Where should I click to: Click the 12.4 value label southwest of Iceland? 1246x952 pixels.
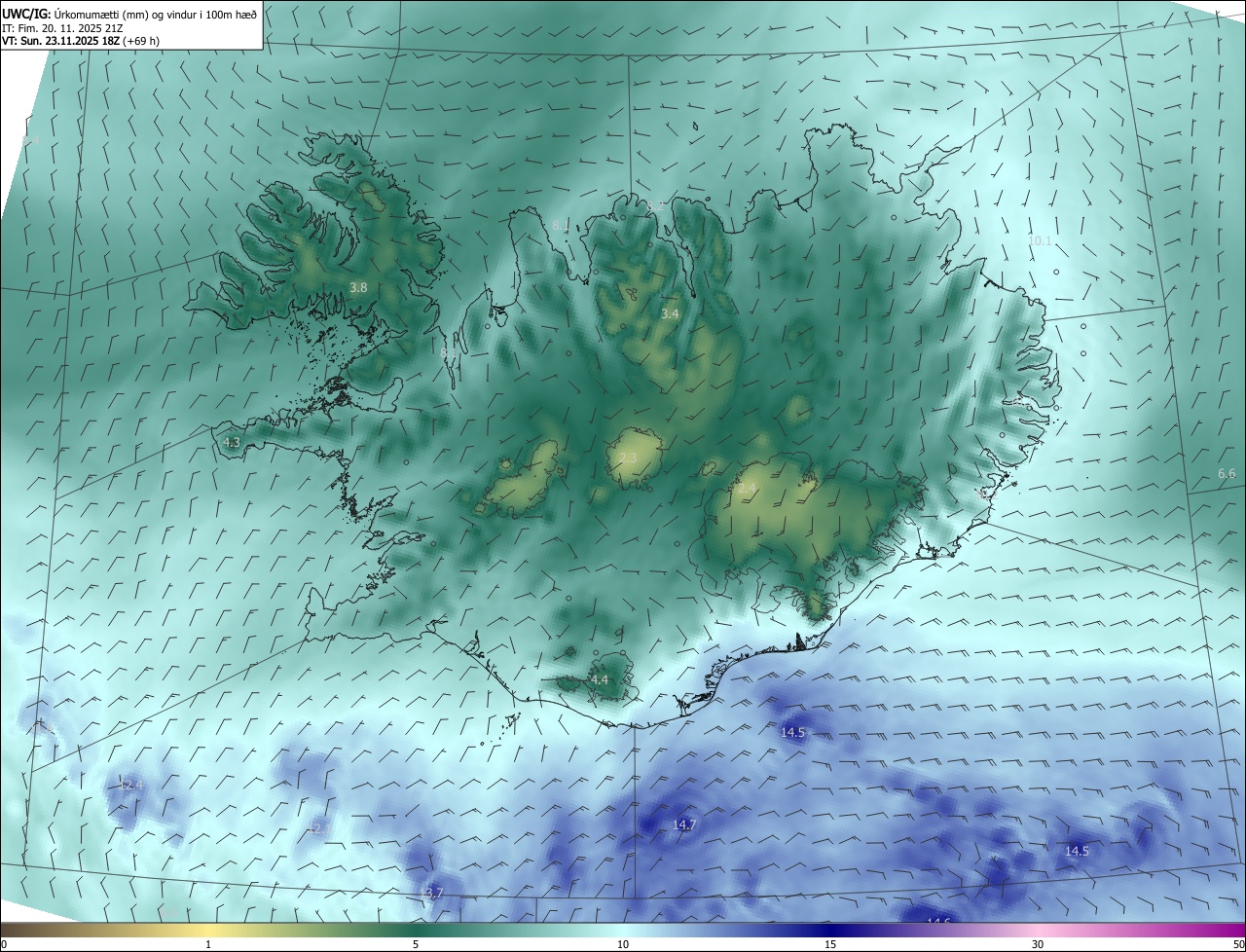[x=130, y=785]
